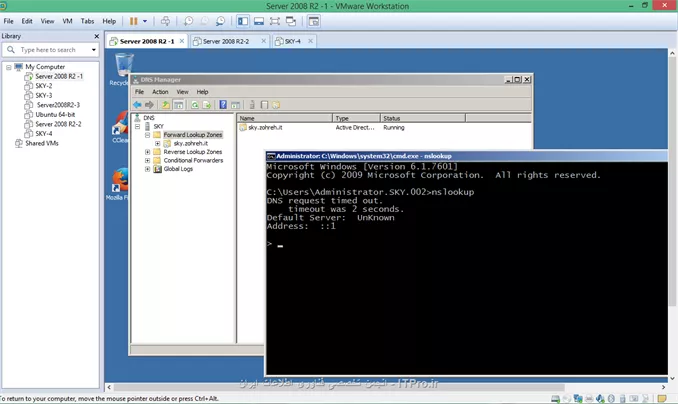Click DNS Manager new zone icon
This screenshot has width=678, height=404.
[276, 105]
